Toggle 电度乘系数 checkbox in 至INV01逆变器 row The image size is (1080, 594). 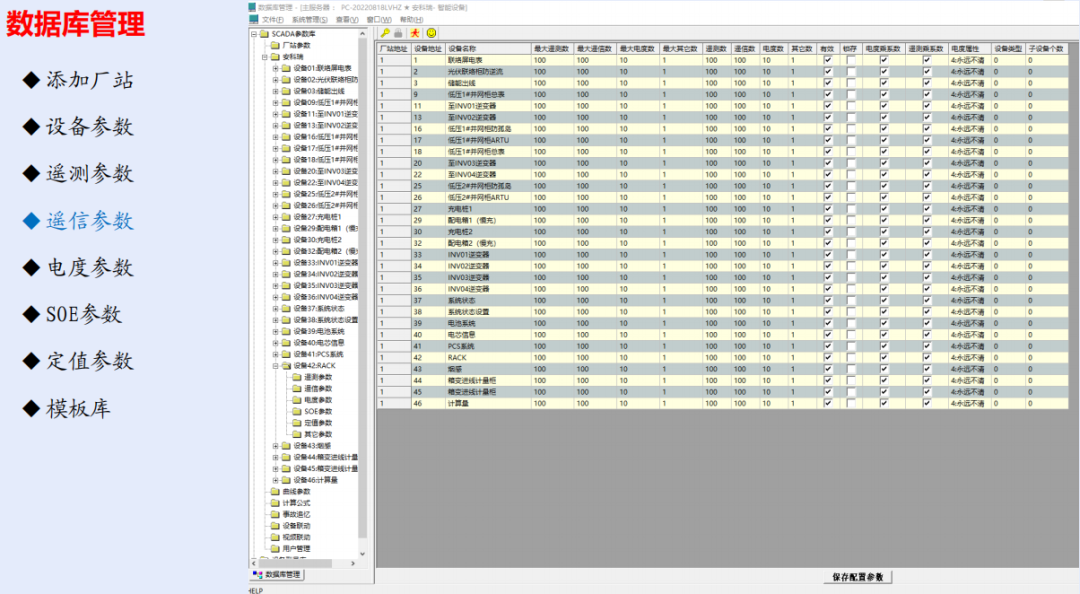point(884,106)
